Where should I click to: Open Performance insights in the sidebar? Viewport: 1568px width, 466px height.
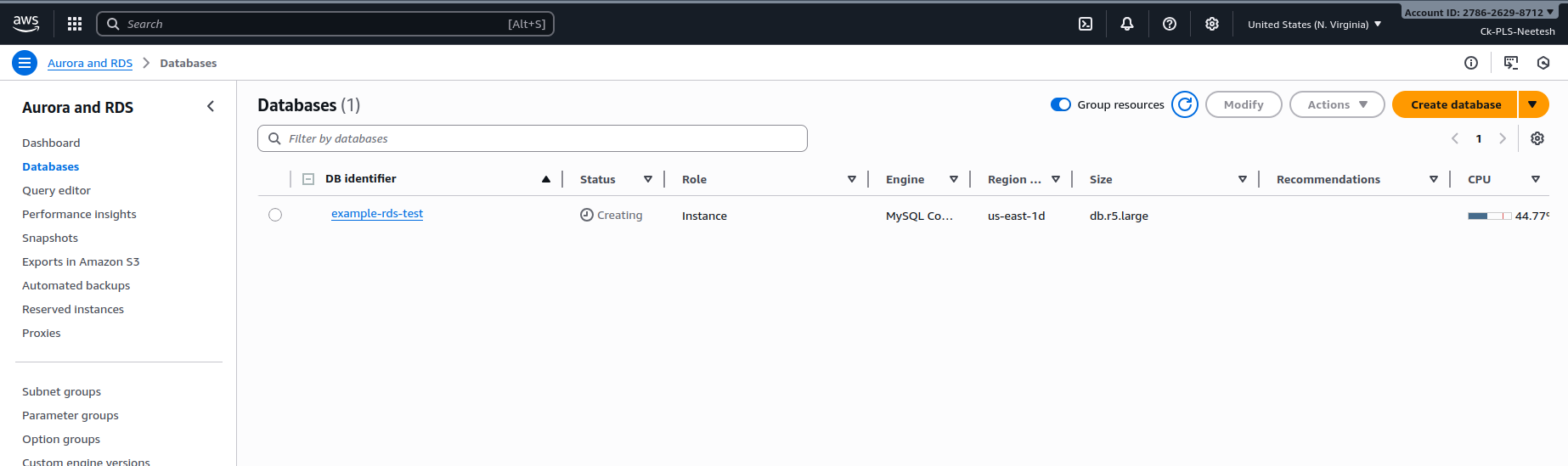click(x=79, y=214)
